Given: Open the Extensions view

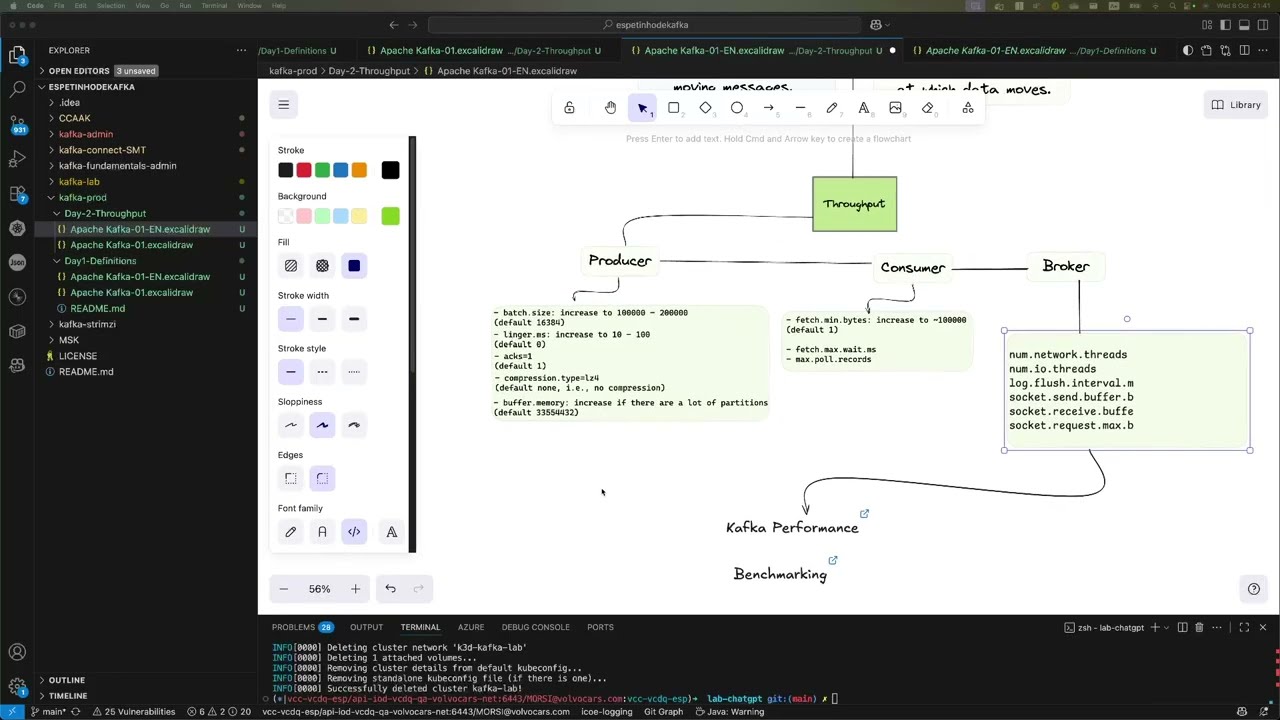Looking at the screenshot, I should (17, 194).
